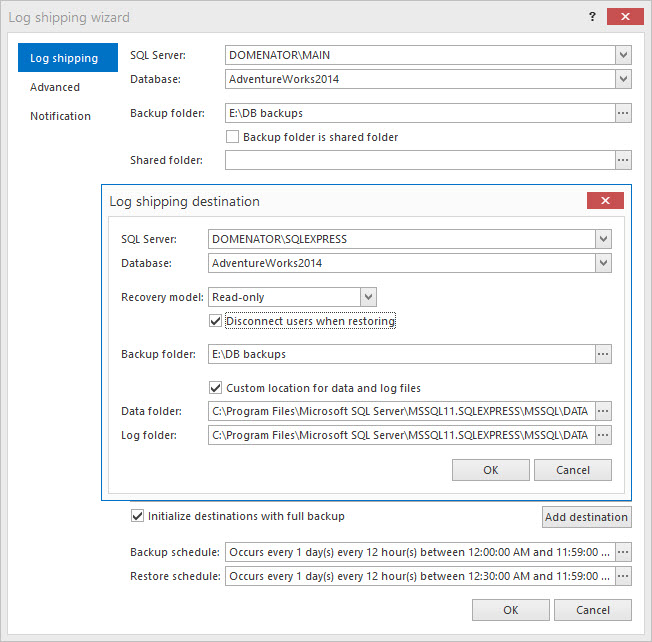Open help with the question mark icon
Screen dimensions: 652x642
(x=592, y=17)
